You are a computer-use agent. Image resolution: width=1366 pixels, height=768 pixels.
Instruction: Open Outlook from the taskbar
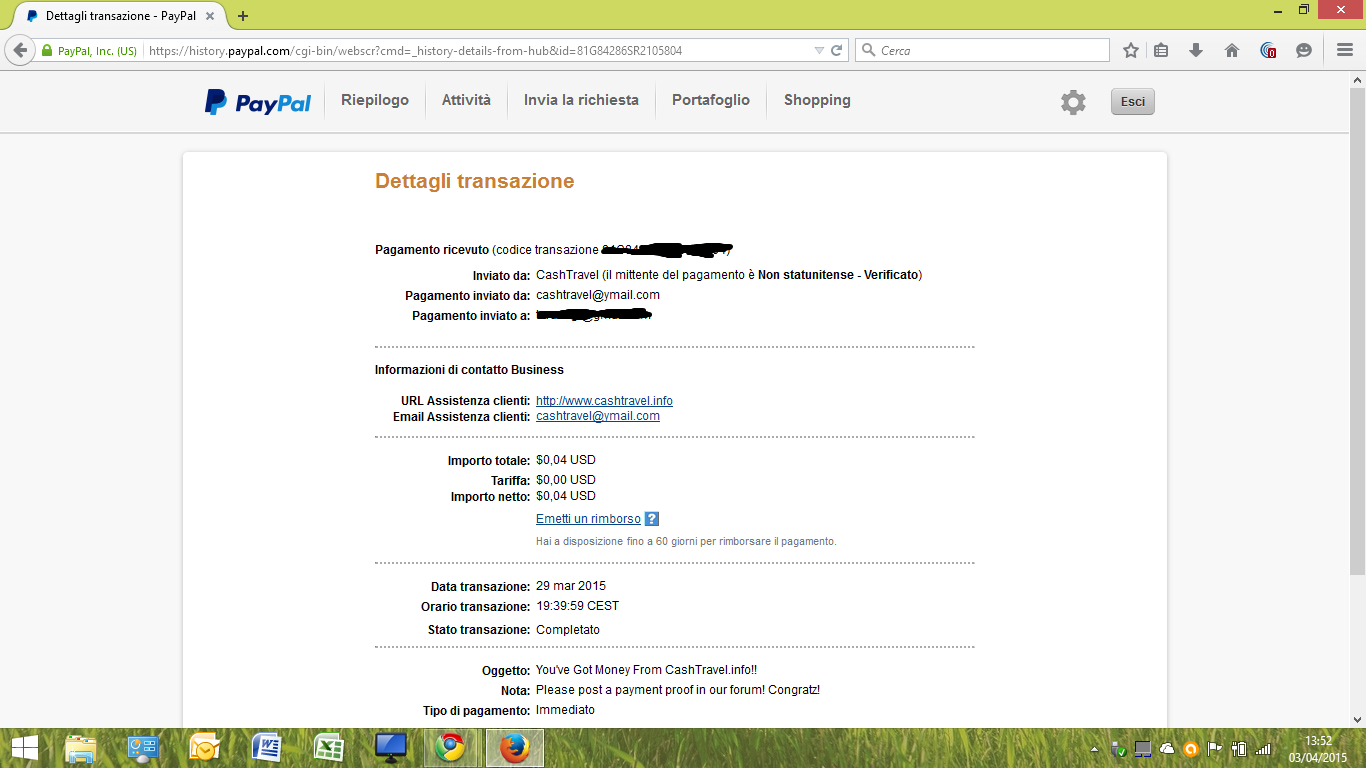click(x=204, y=748)
